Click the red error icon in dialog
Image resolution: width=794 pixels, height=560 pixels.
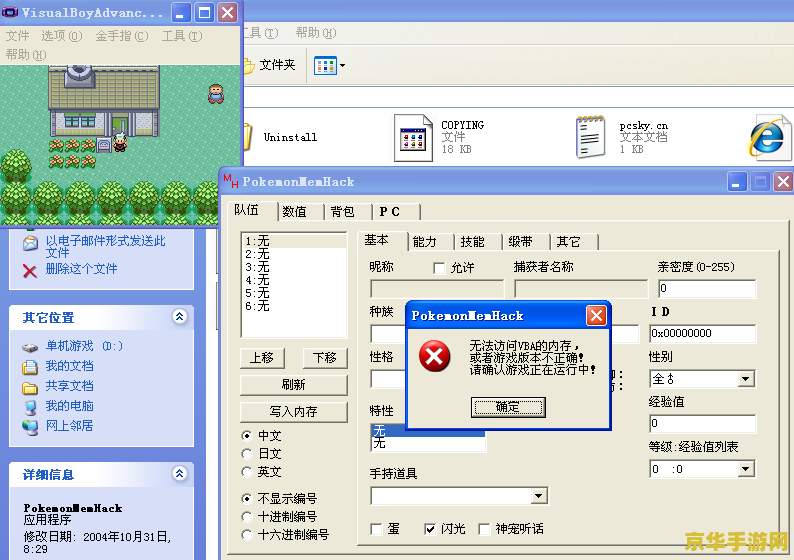[434, 356]
